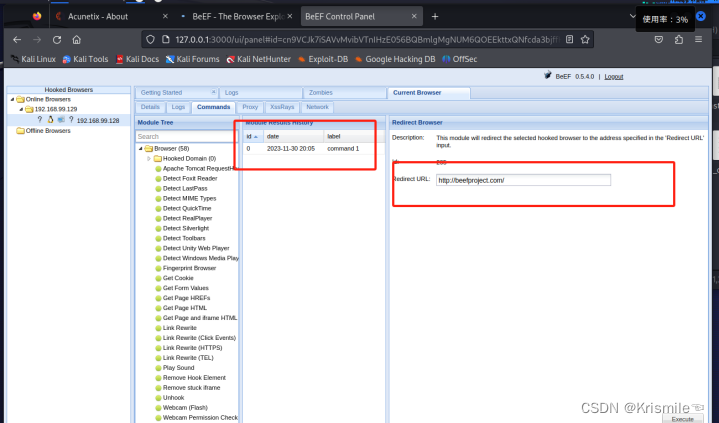
Task: Collapse the 192.168.99.129 folder node
Action: pos(21,109)
